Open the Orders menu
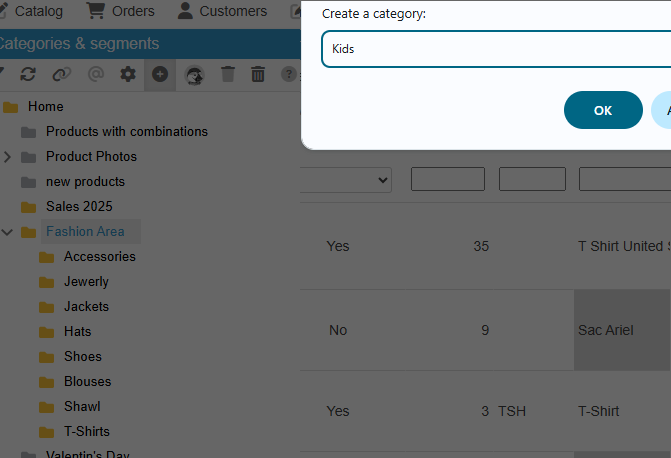671x458 pixels. tap(121, 11)
